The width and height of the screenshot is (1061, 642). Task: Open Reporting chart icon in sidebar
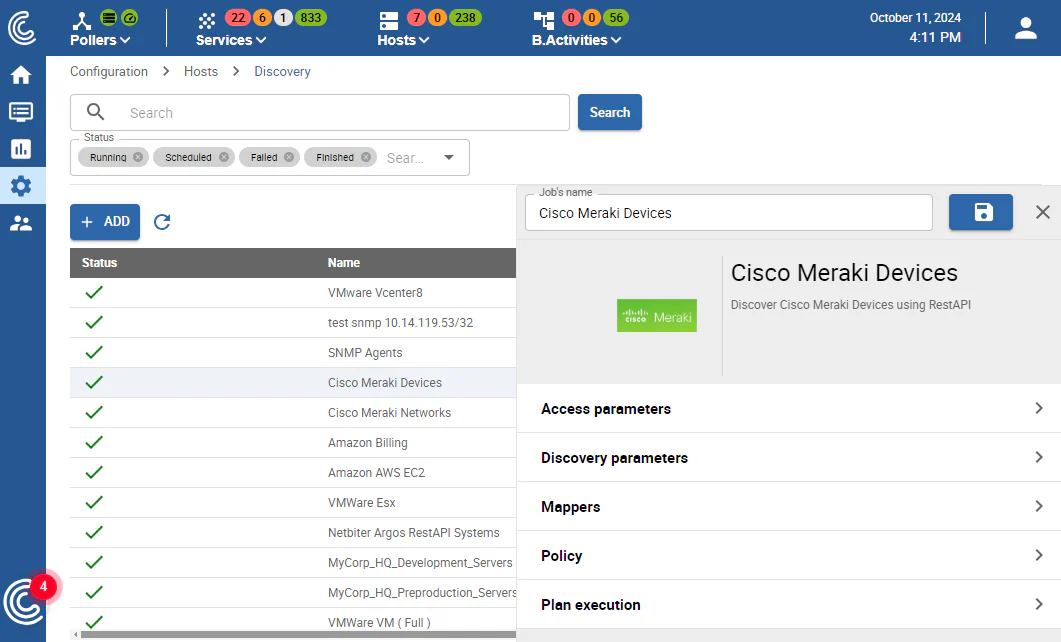point(21,149)
